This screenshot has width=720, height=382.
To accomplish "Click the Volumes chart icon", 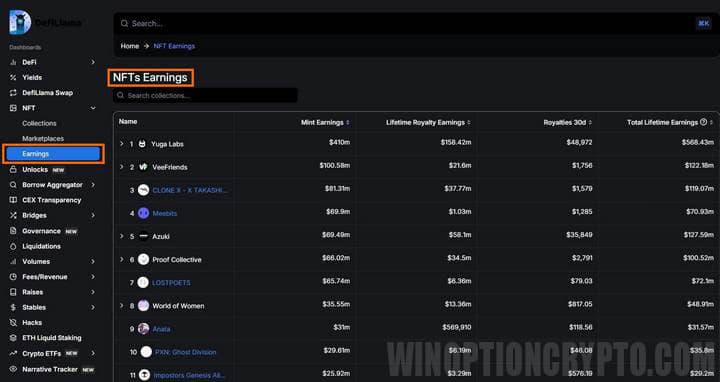I will point(13,262).
